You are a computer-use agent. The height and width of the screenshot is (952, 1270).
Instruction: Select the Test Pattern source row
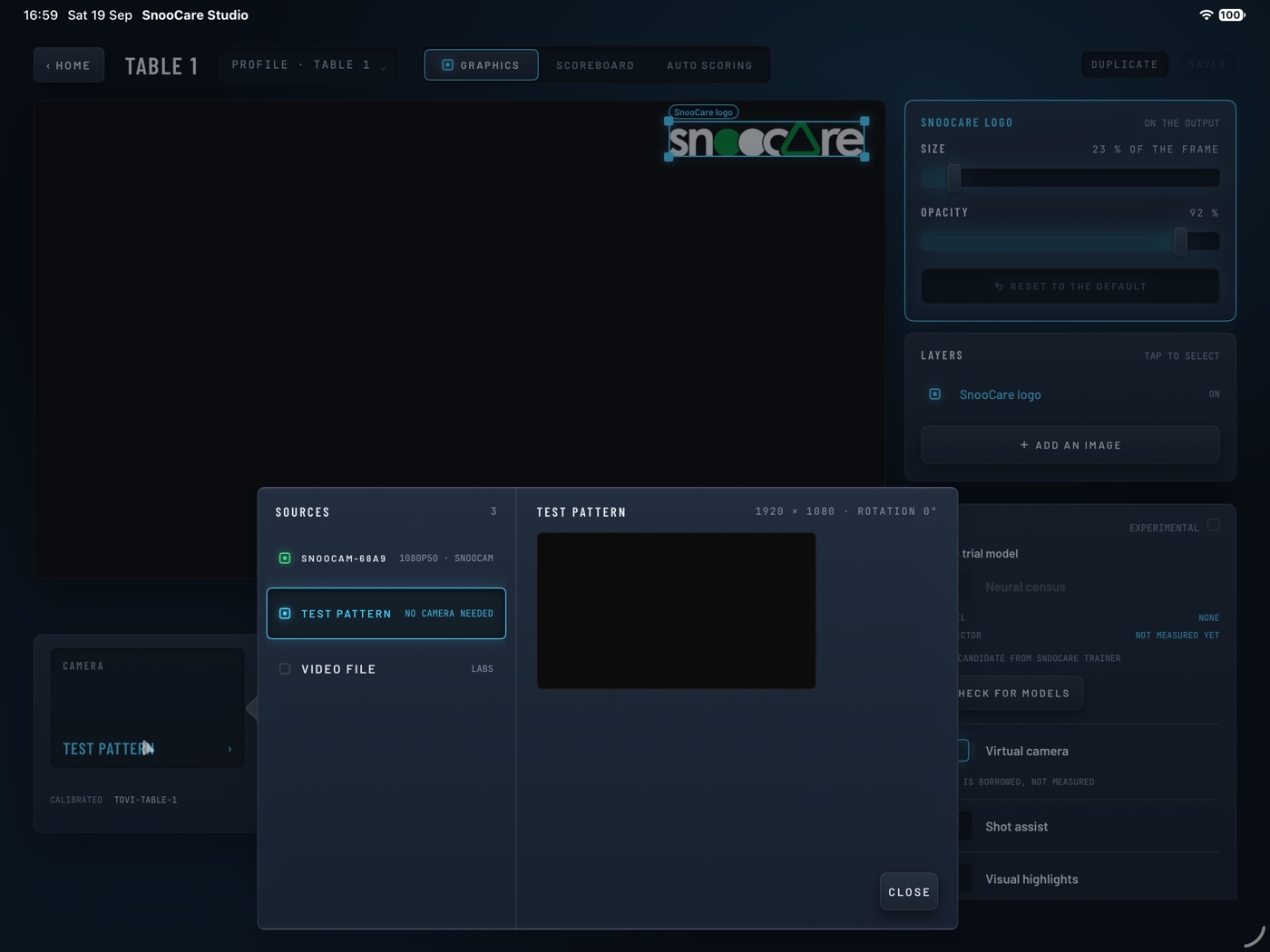386,614
